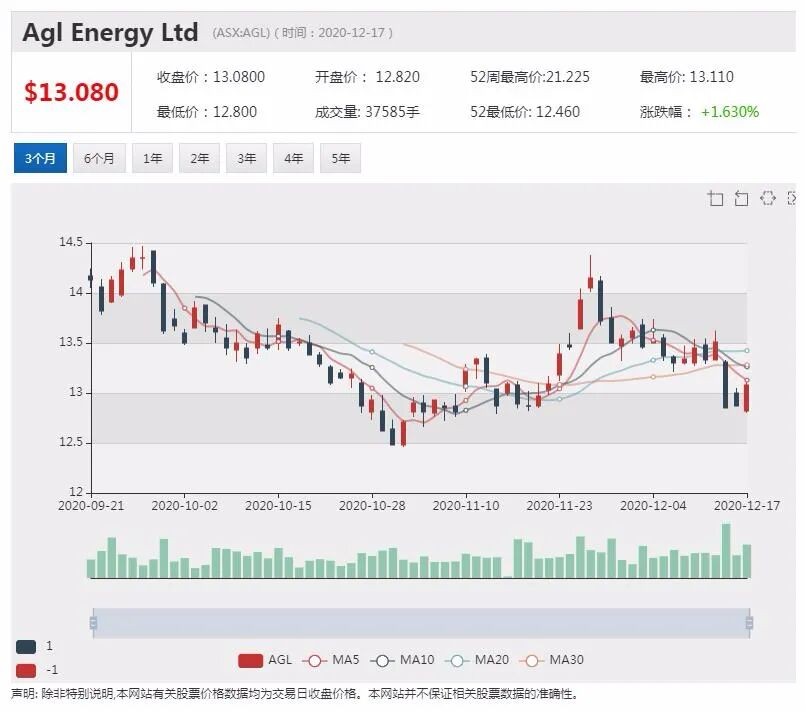
Task: Select the 4年 range tab
Action: (293, 158)
